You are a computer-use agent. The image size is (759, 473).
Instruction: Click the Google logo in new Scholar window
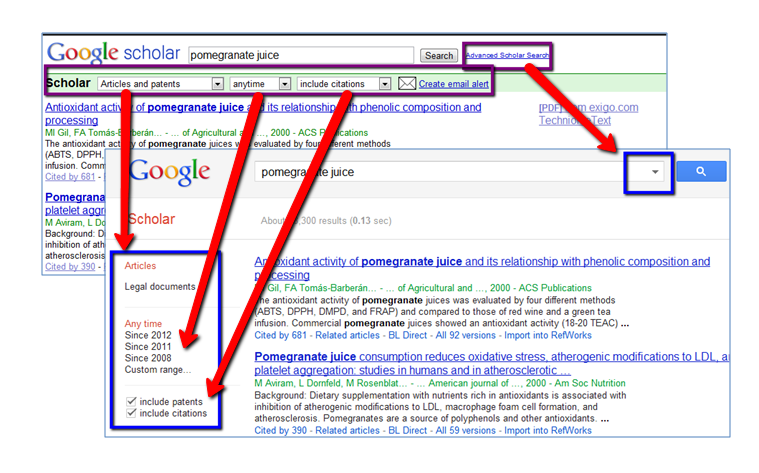169,171
